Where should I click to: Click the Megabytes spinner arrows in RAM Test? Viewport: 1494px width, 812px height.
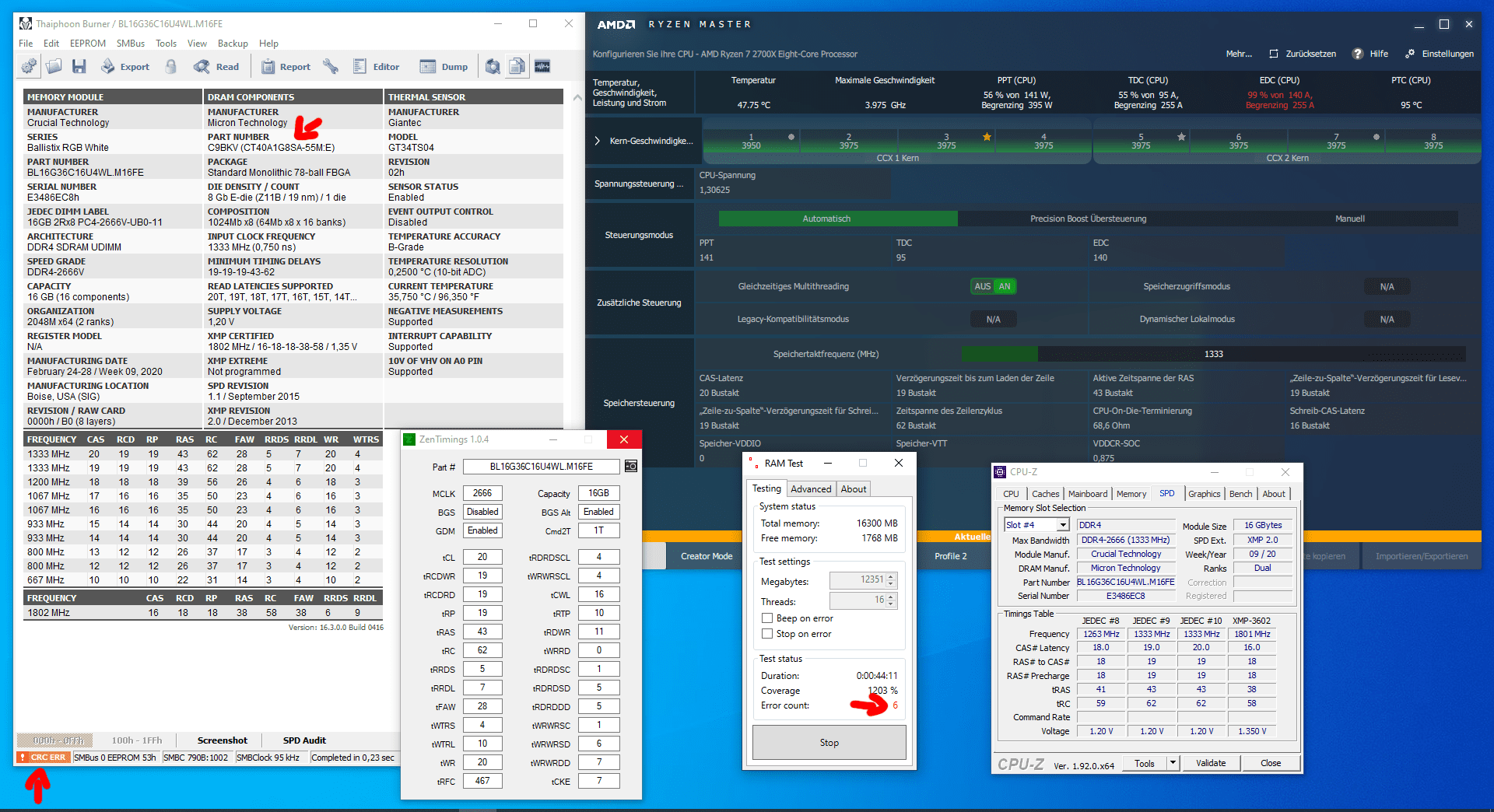pyautogui.click(x=892, y=580)
